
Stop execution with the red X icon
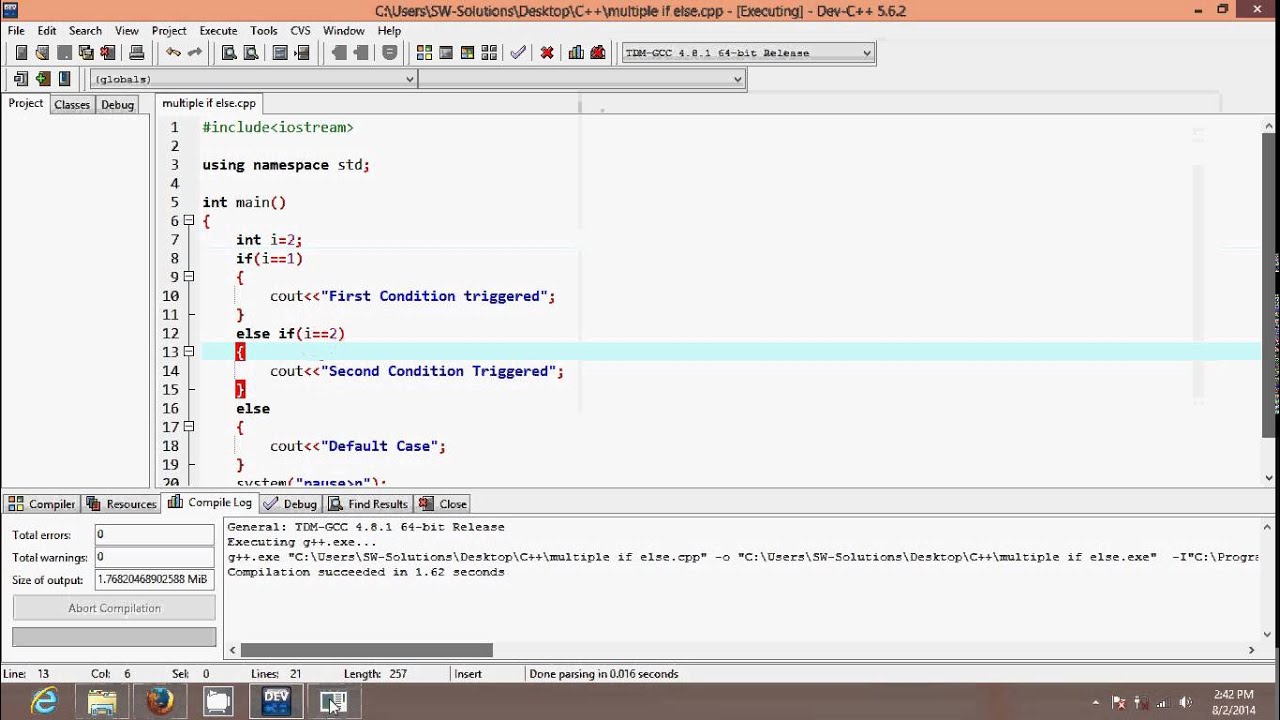547,53
